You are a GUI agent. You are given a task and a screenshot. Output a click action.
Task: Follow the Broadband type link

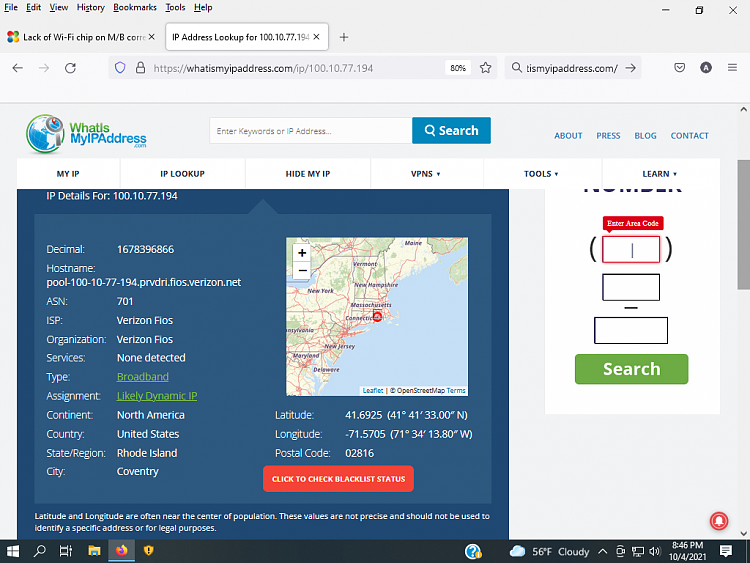pyautogui.click(x=143, y=377)
